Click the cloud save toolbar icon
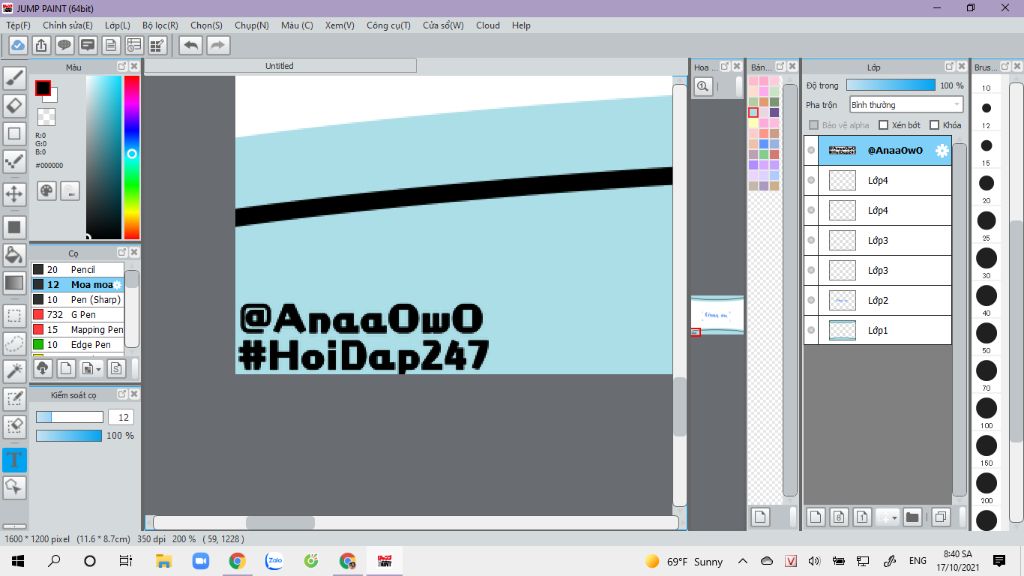This screenshot has height=576, width=1024. coord(18,46)
